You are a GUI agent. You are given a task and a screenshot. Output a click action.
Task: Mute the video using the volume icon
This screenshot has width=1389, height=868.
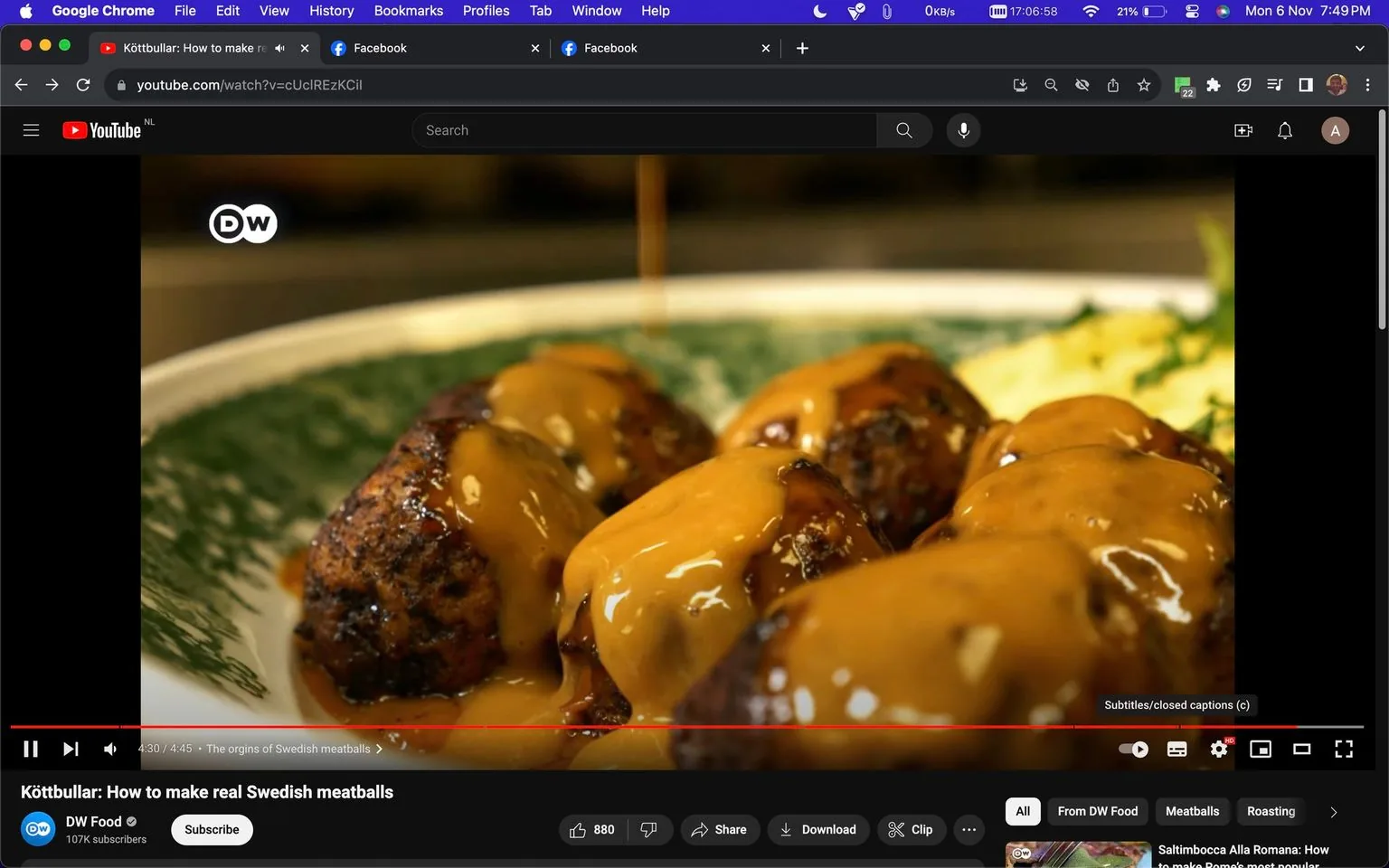[x=109, y=749]
